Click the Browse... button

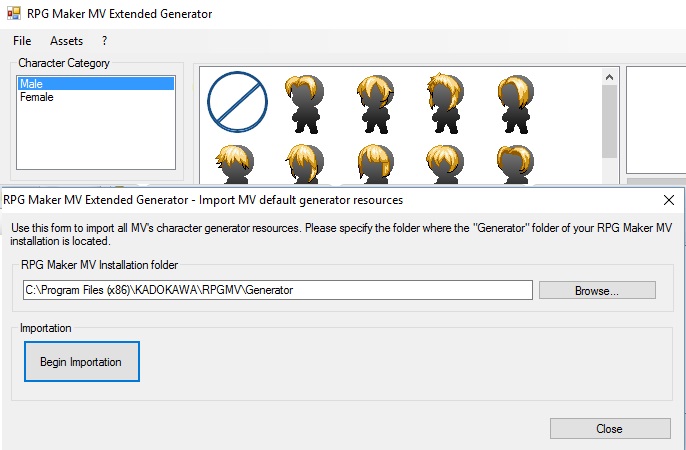[597, 290]
